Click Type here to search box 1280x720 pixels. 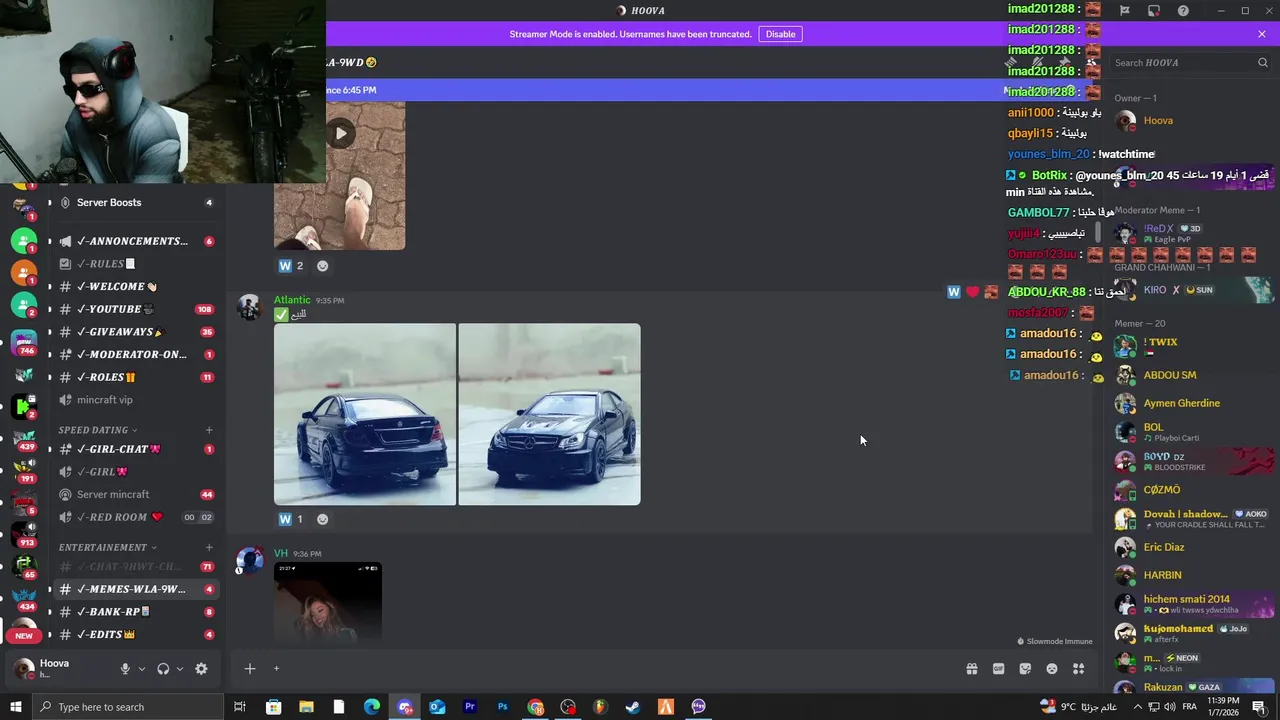(x=127, y=707)
